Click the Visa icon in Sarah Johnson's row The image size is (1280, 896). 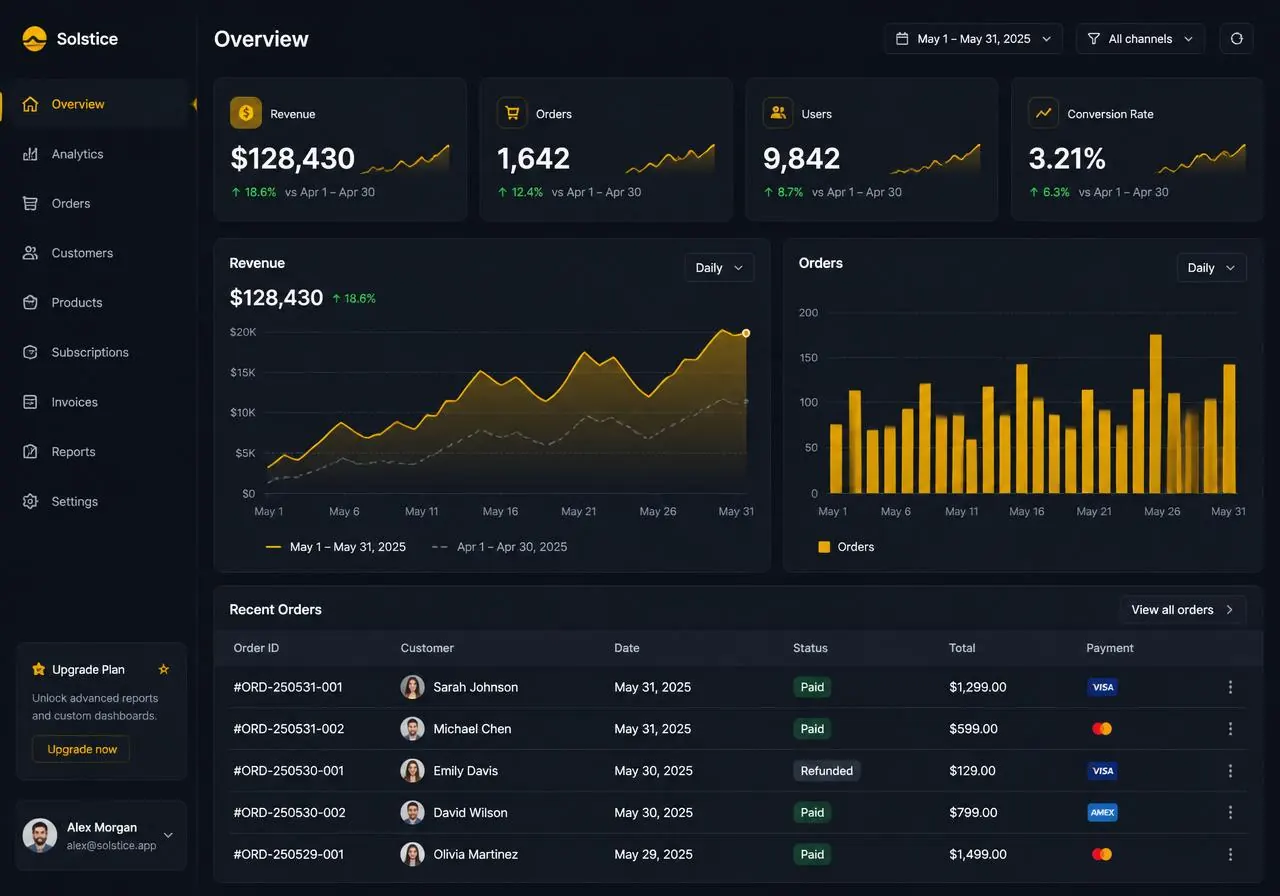point(1102,687)
